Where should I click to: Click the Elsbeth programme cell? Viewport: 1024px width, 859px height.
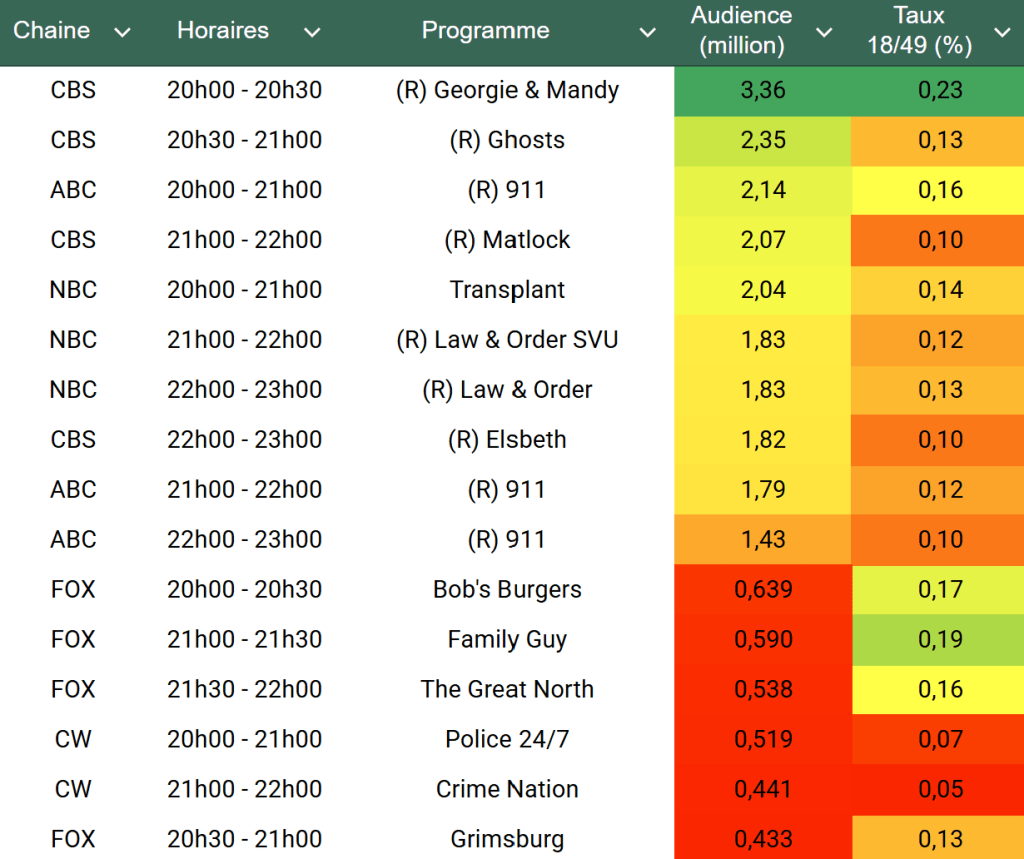pos(507,440)
